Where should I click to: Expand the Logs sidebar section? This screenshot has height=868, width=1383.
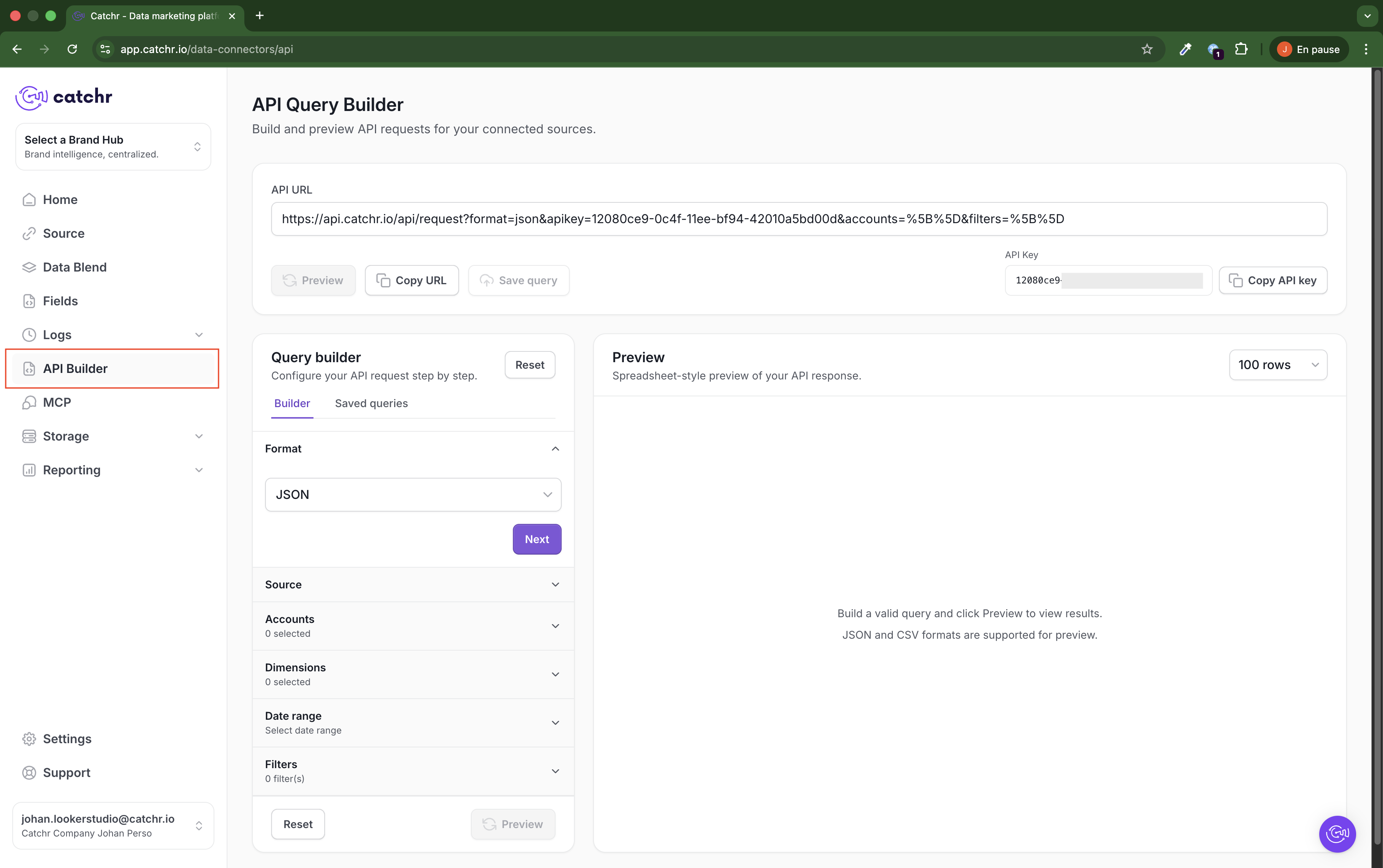coord(199,335)
